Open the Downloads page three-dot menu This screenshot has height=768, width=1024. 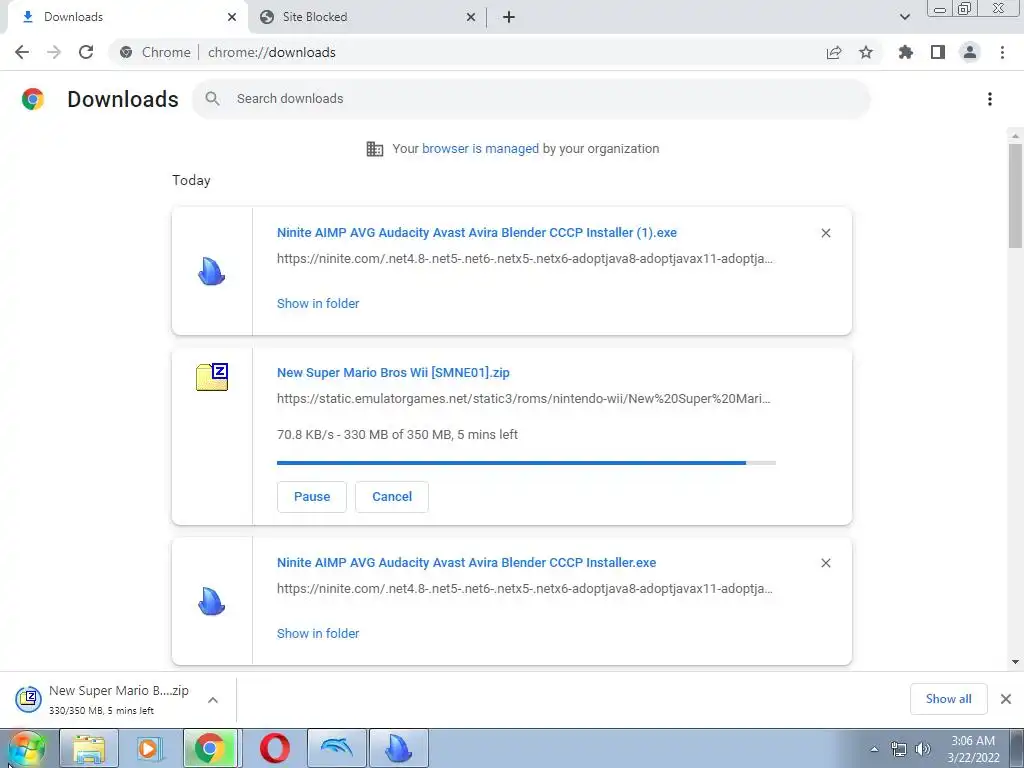990,99
